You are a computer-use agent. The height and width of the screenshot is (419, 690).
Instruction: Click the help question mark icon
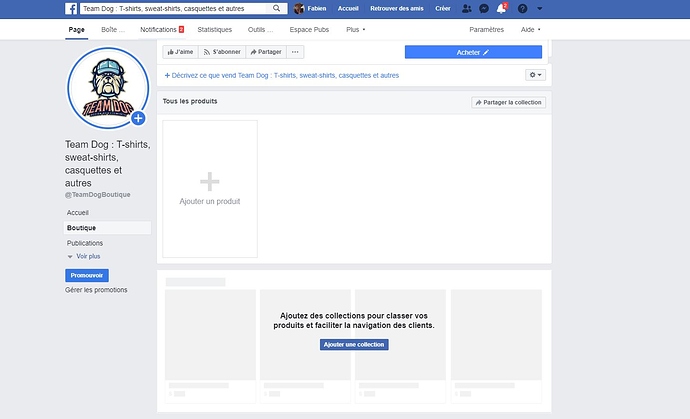(x=522, y=8)
